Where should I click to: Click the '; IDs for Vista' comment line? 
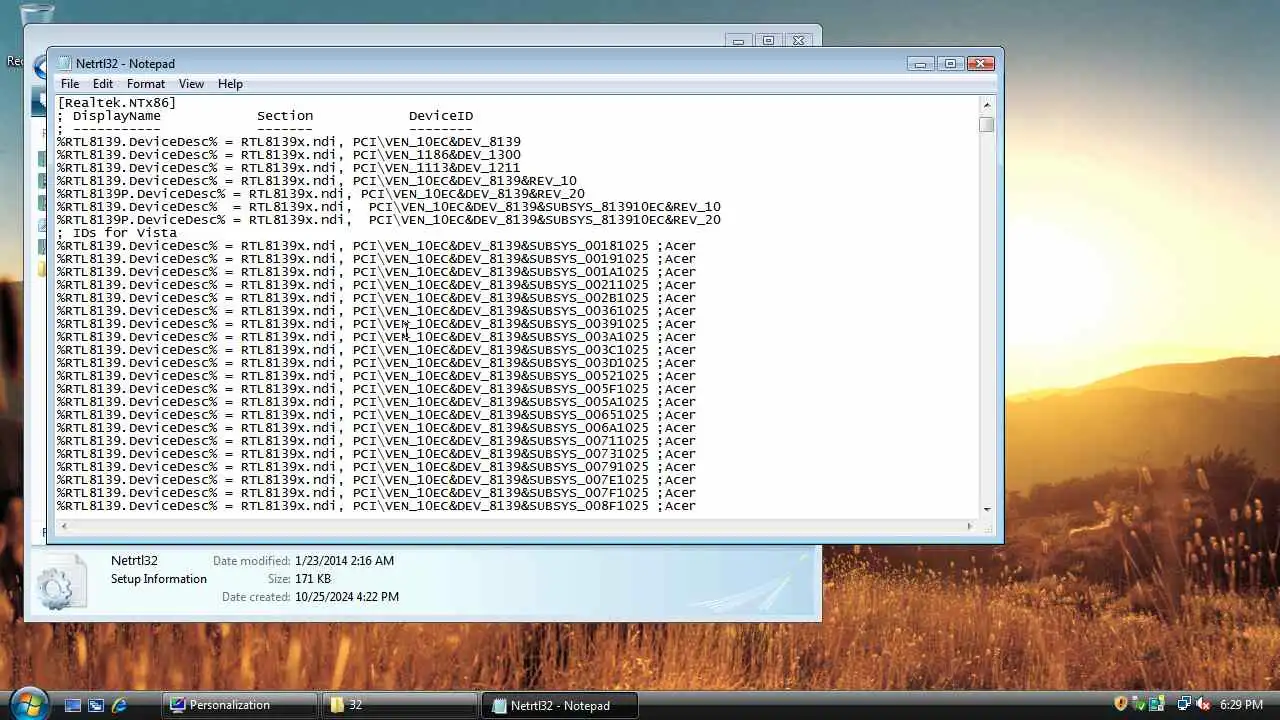(x=117, y=233)
